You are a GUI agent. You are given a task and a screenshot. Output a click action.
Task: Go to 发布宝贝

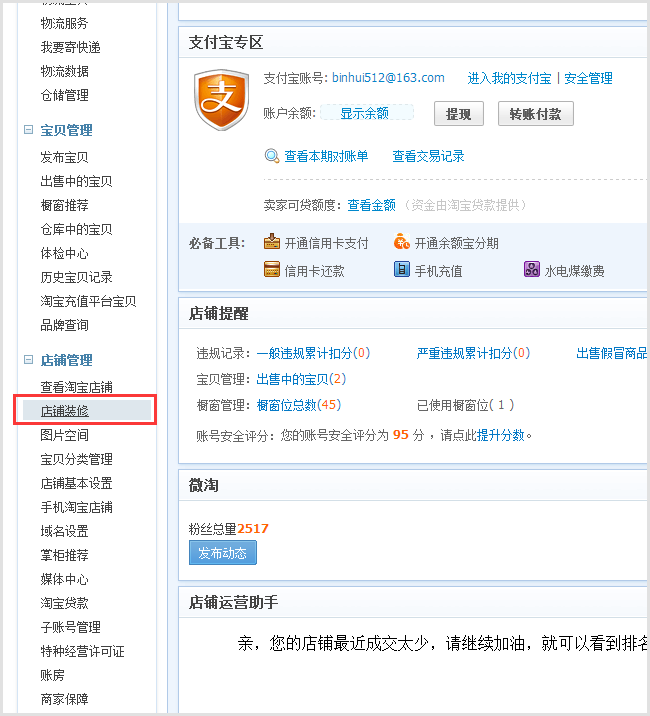64,157
